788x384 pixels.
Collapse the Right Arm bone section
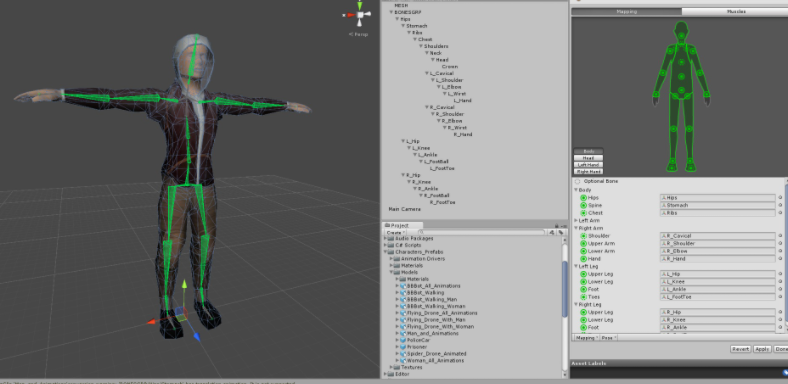(576, 228)
